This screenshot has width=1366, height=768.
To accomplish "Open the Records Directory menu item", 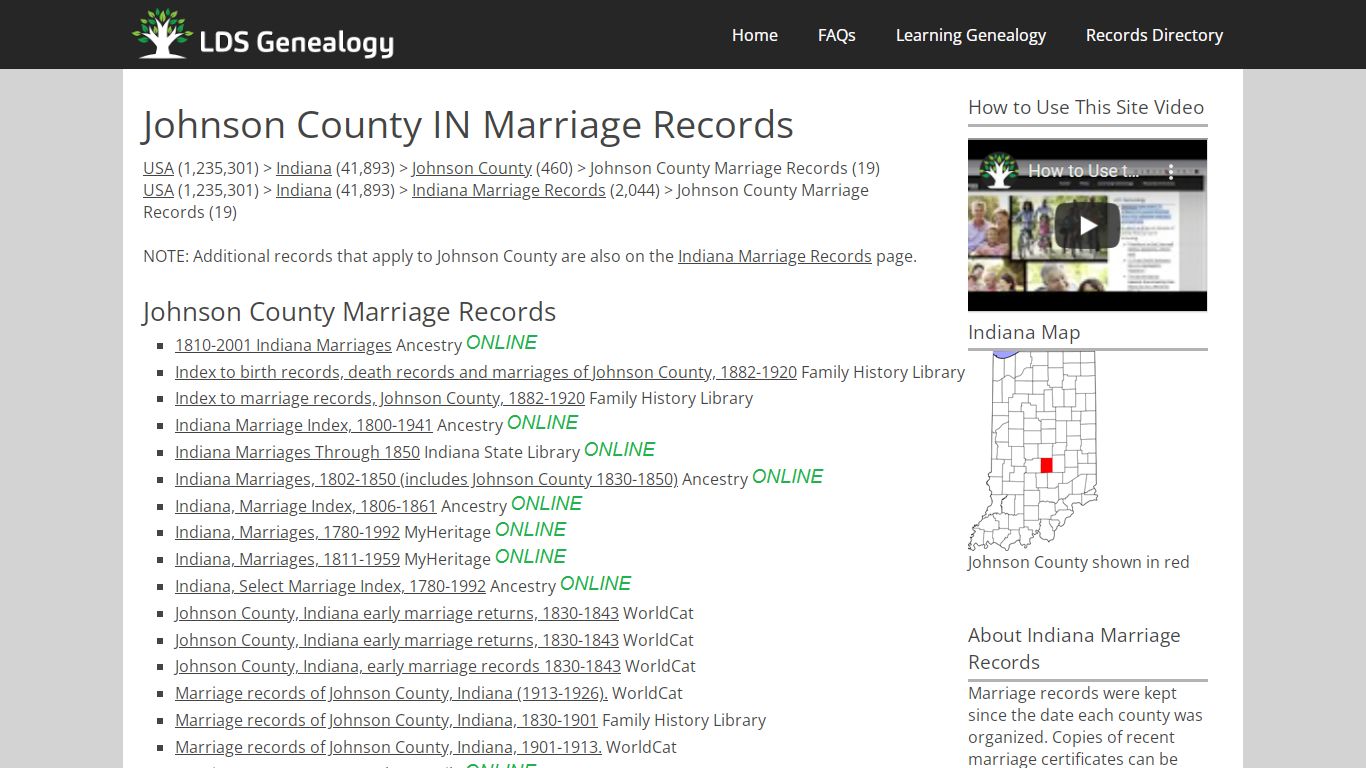I will pyautogui.click(x=1154, y=35).
